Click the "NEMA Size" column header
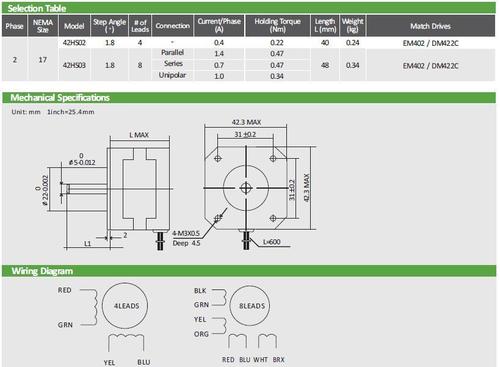Screen dimensions: 500x367 coord(43,26)
